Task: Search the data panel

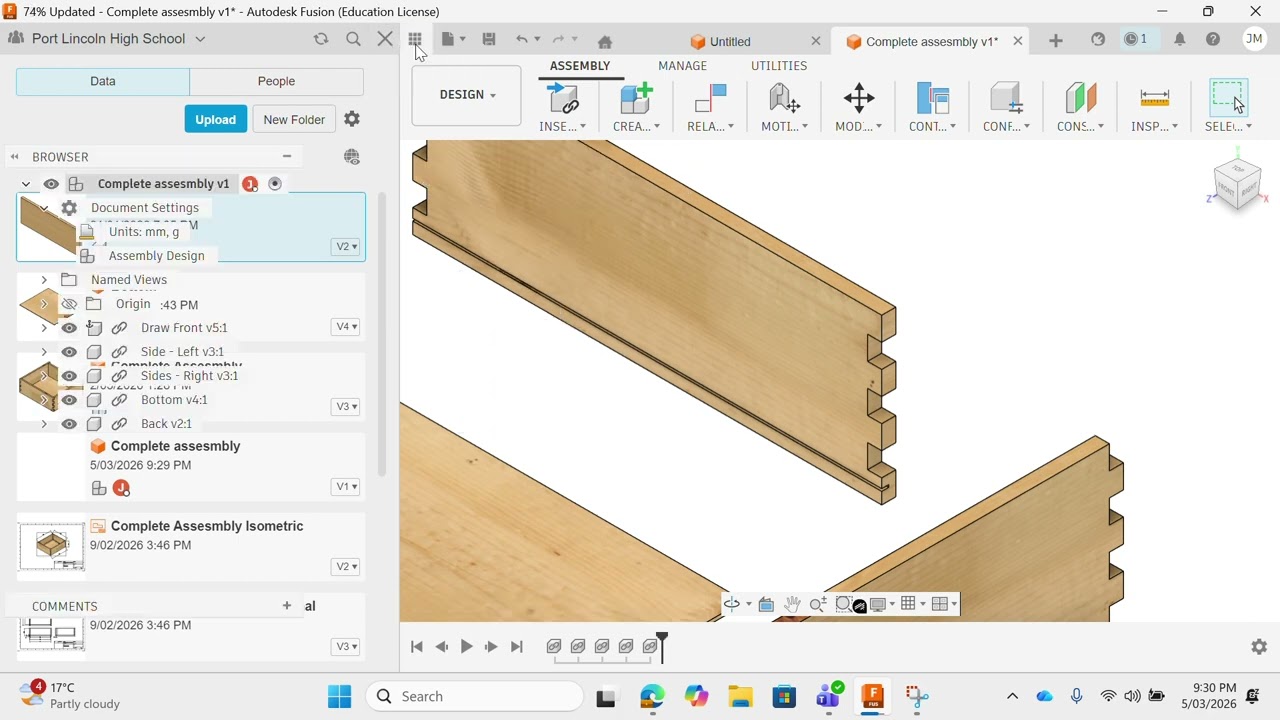Action: 353,39
